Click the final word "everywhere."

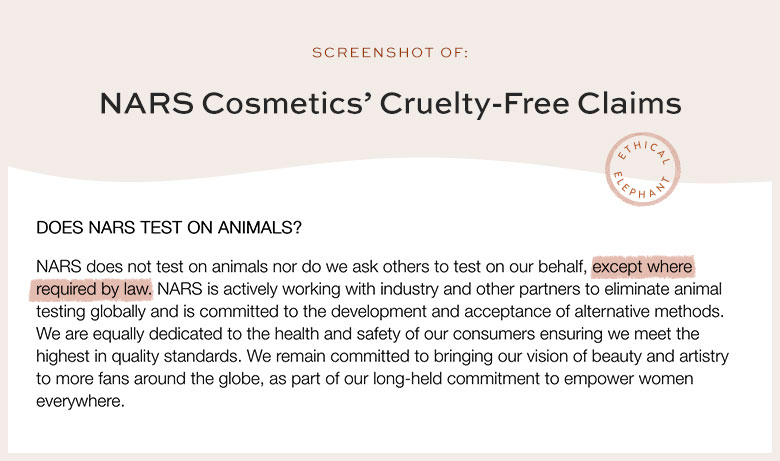(x=78, y=400)
